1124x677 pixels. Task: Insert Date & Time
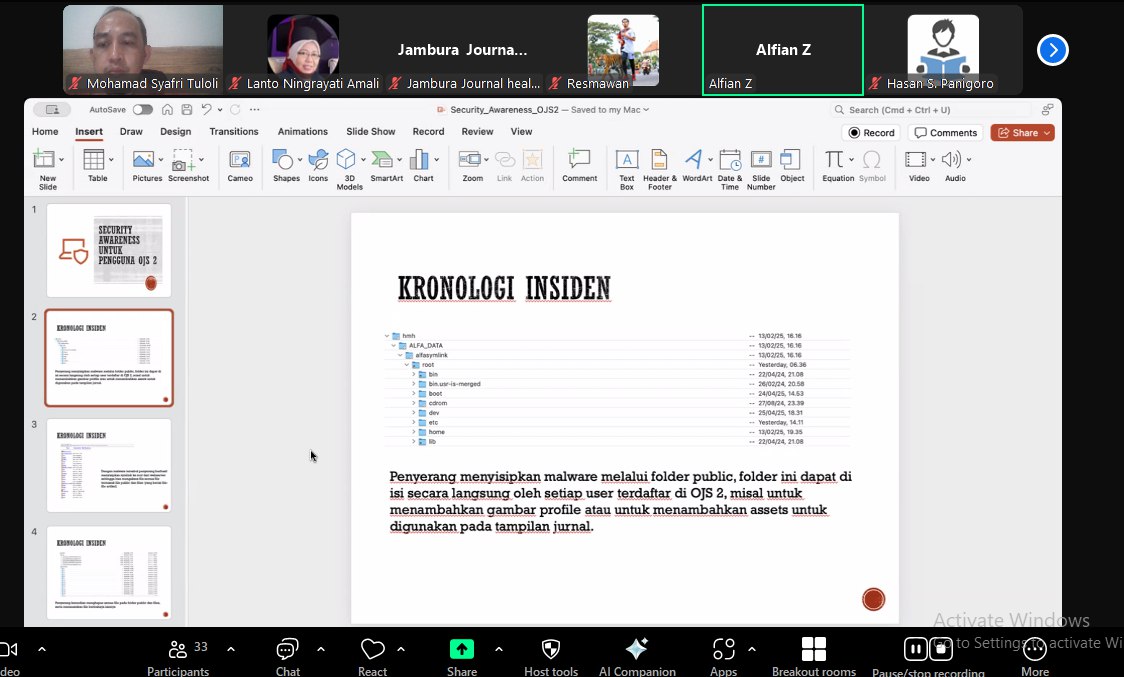[730, 169]
